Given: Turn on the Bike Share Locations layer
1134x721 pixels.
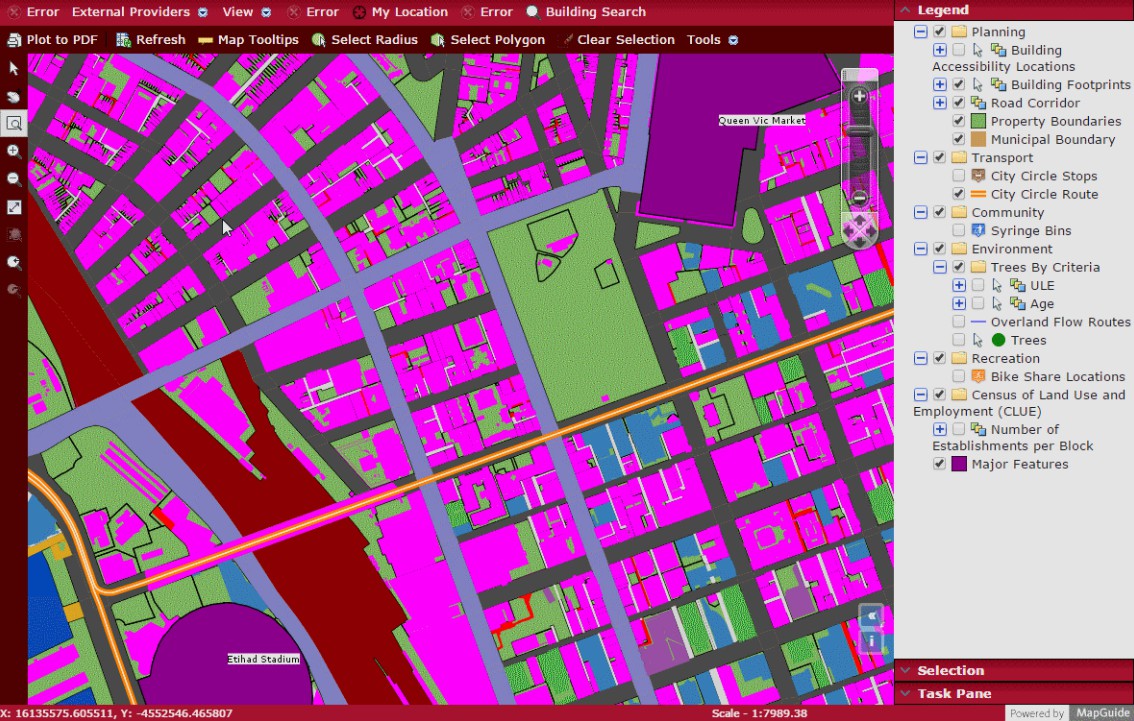Looking at the screenshot, I should click(x=958, y=376).
